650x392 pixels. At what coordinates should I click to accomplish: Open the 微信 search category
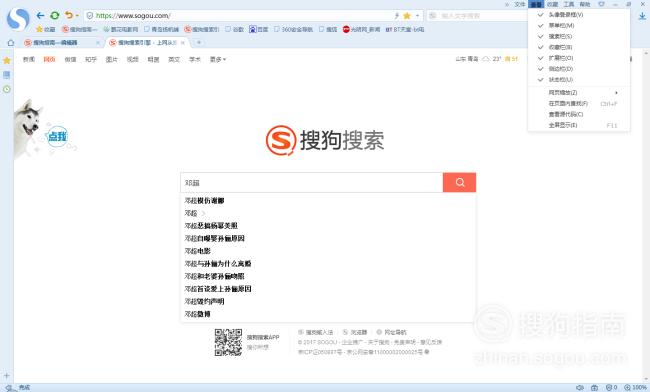tap(70, 59)
